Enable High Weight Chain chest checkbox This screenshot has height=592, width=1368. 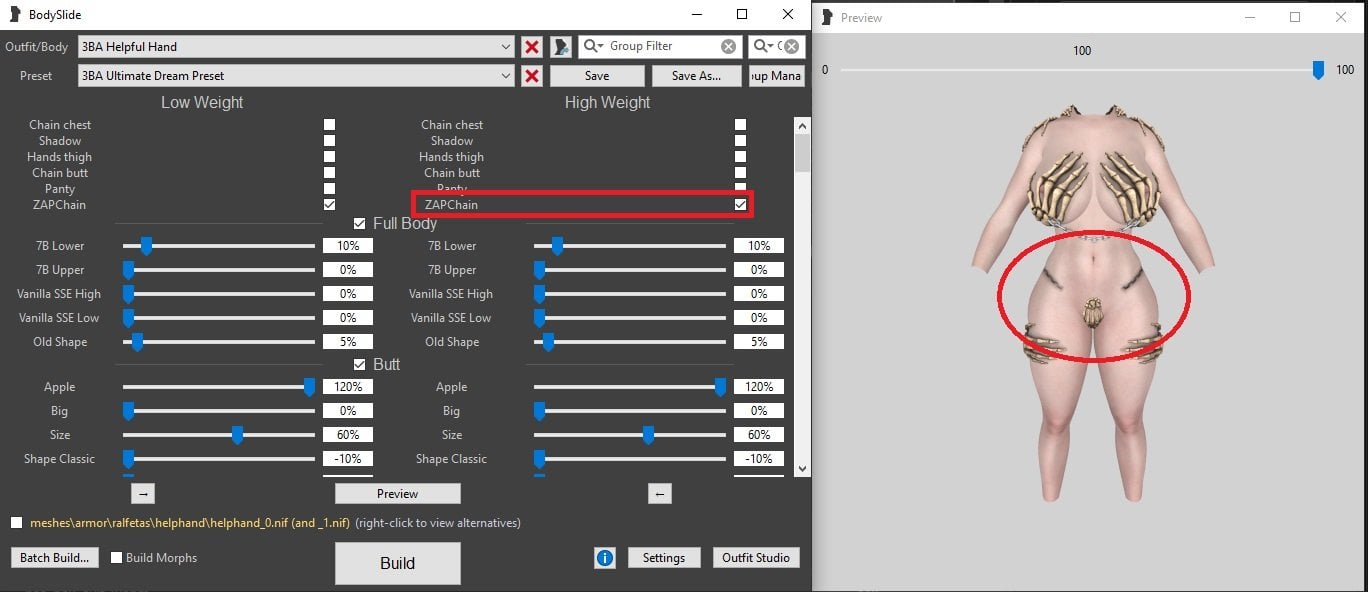click(x=740, y=125)
